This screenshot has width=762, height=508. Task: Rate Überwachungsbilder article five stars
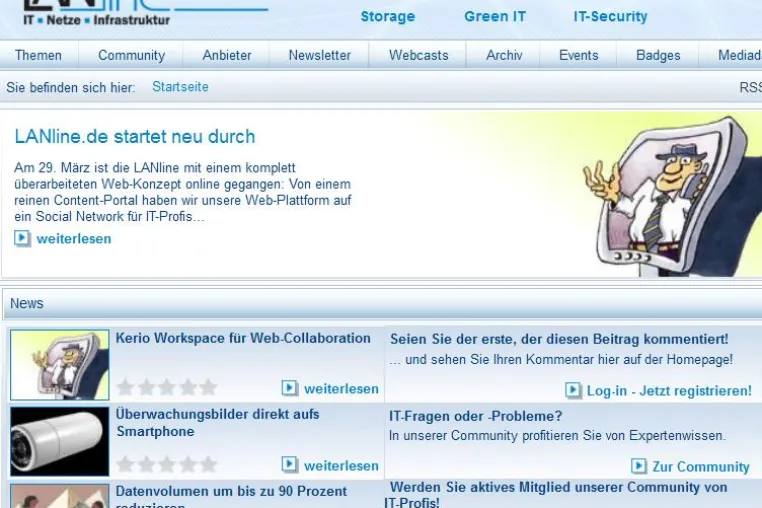coord(208,464)
